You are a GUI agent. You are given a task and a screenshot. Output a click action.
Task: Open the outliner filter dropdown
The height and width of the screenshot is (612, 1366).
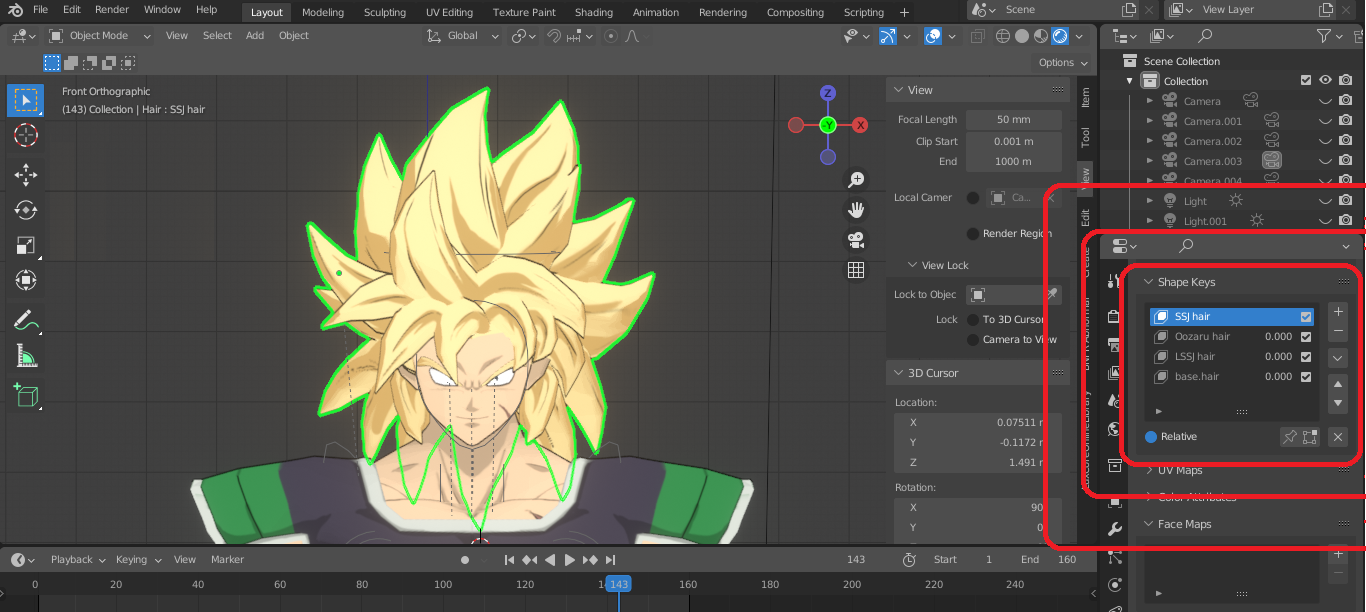pyautogui.click(x=1330, y=36)
